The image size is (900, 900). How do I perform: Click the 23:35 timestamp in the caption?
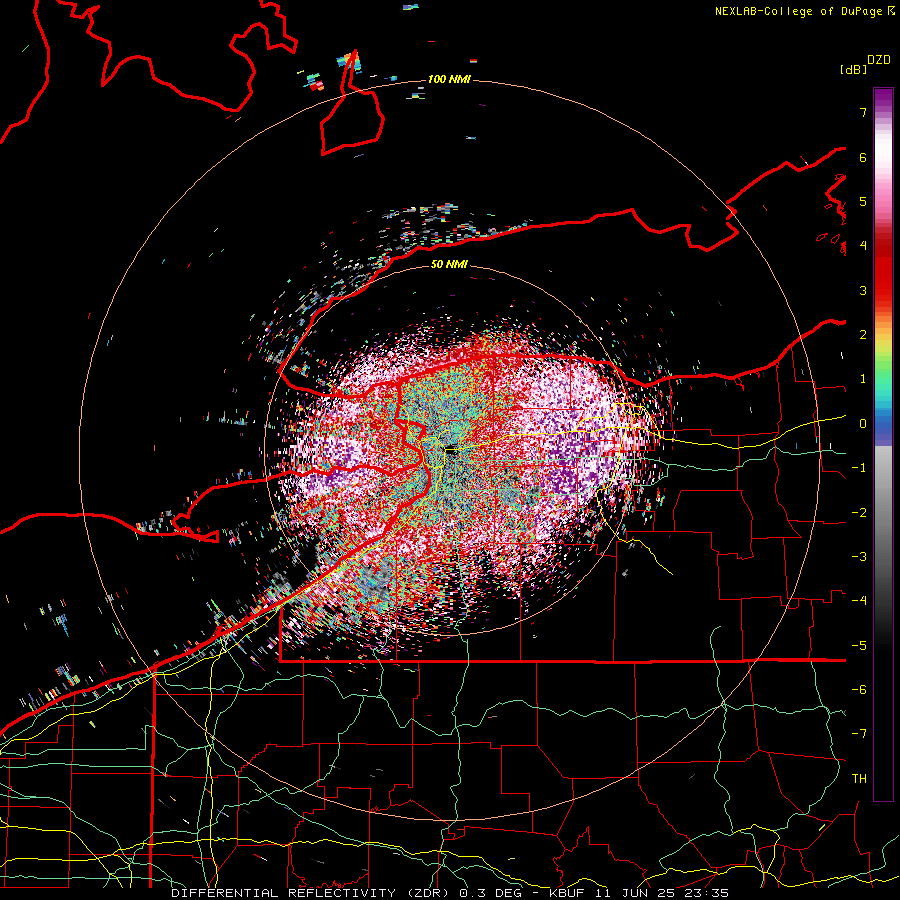coord(708,893)
